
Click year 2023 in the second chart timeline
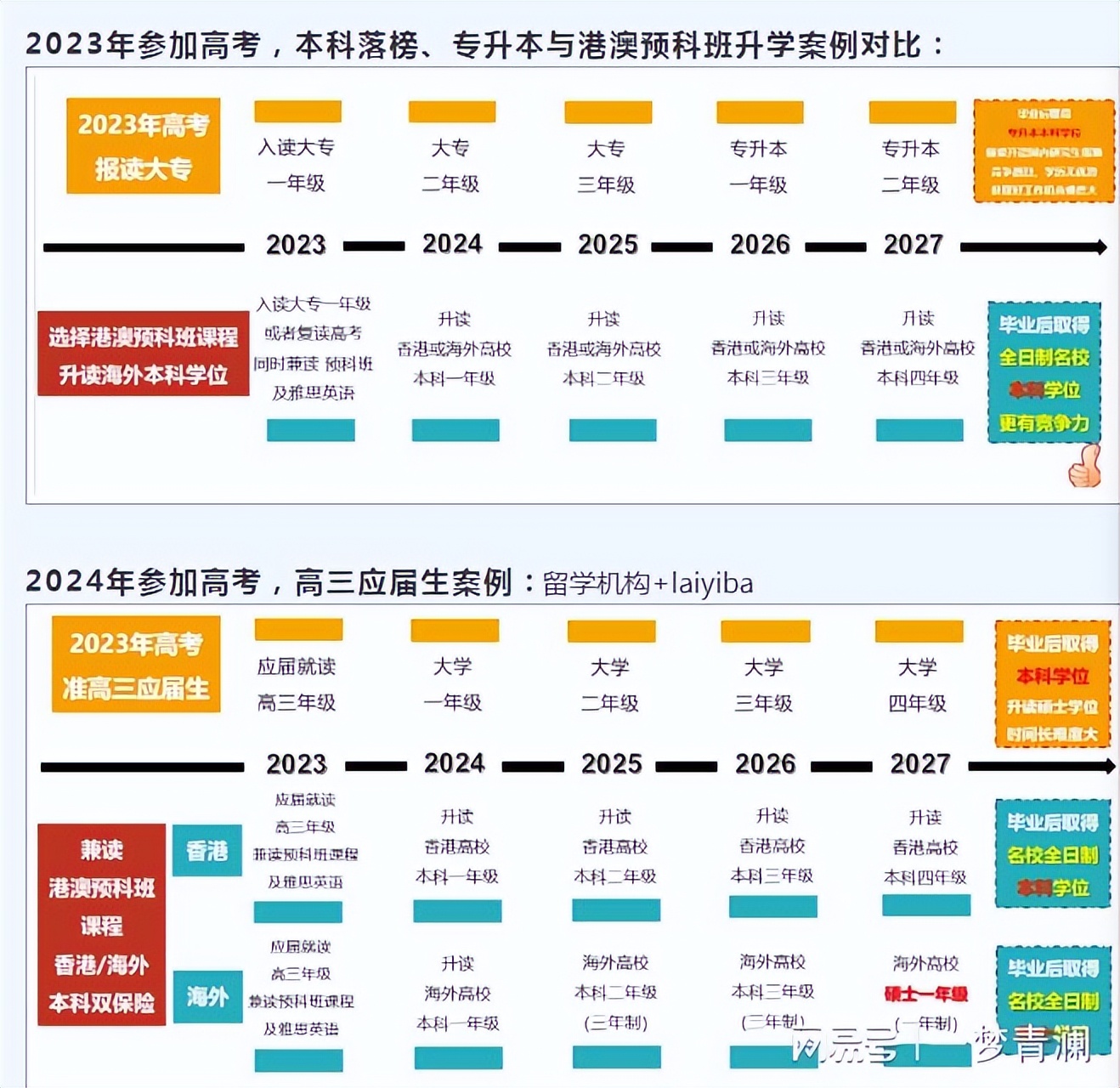(297, 763)
